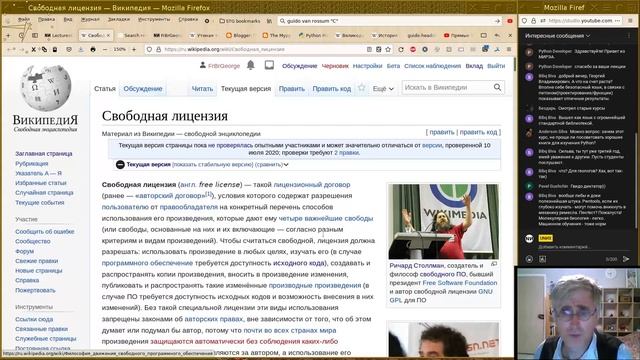Click the emoji icon in YouTube chat
This screenshot has width=640, height=360.
point(529,259)
